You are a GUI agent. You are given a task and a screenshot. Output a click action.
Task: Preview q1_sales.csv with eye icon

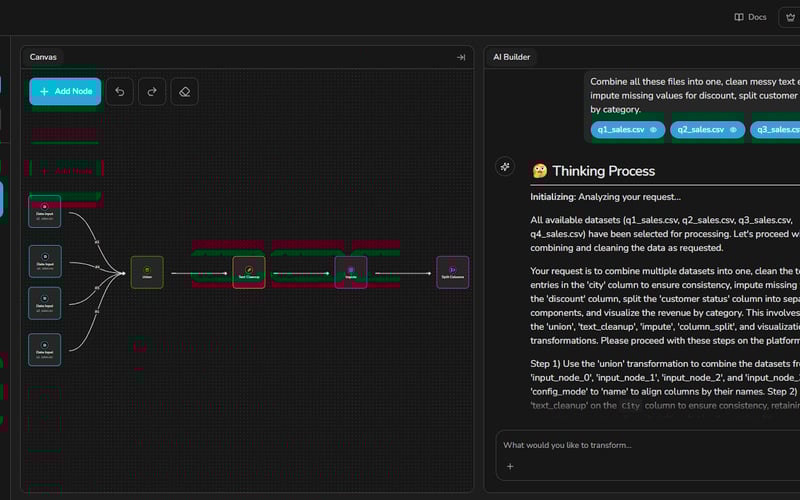pos(653,130)
